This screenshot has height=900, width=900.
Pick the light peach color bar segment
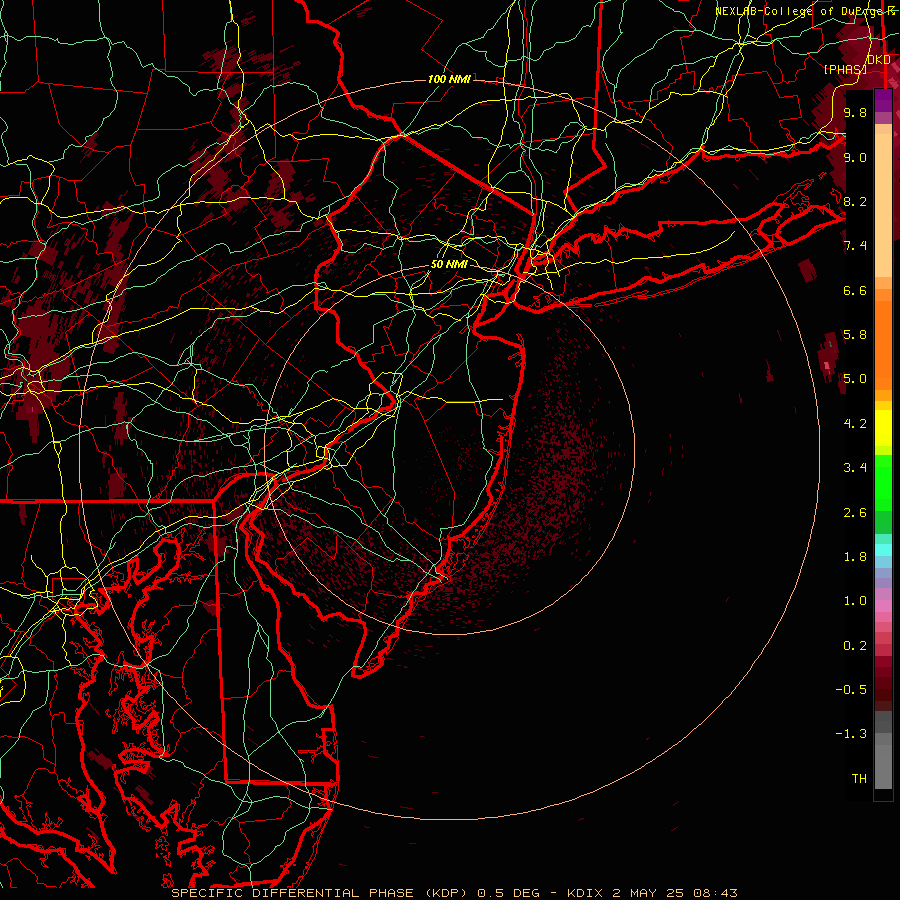(x=883, y=205)
